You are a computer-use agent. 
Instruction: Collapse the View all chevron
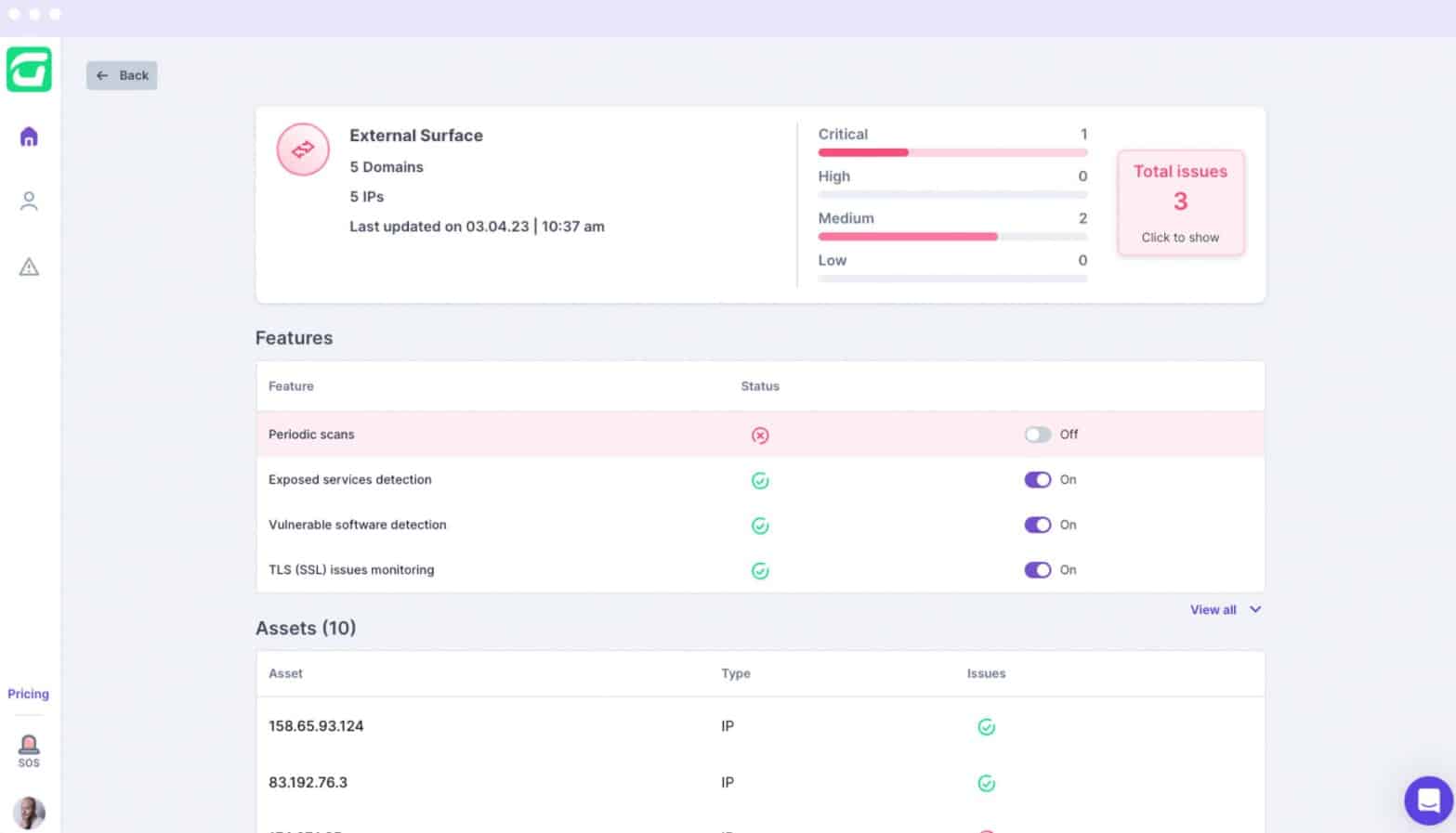point(1254,609)
